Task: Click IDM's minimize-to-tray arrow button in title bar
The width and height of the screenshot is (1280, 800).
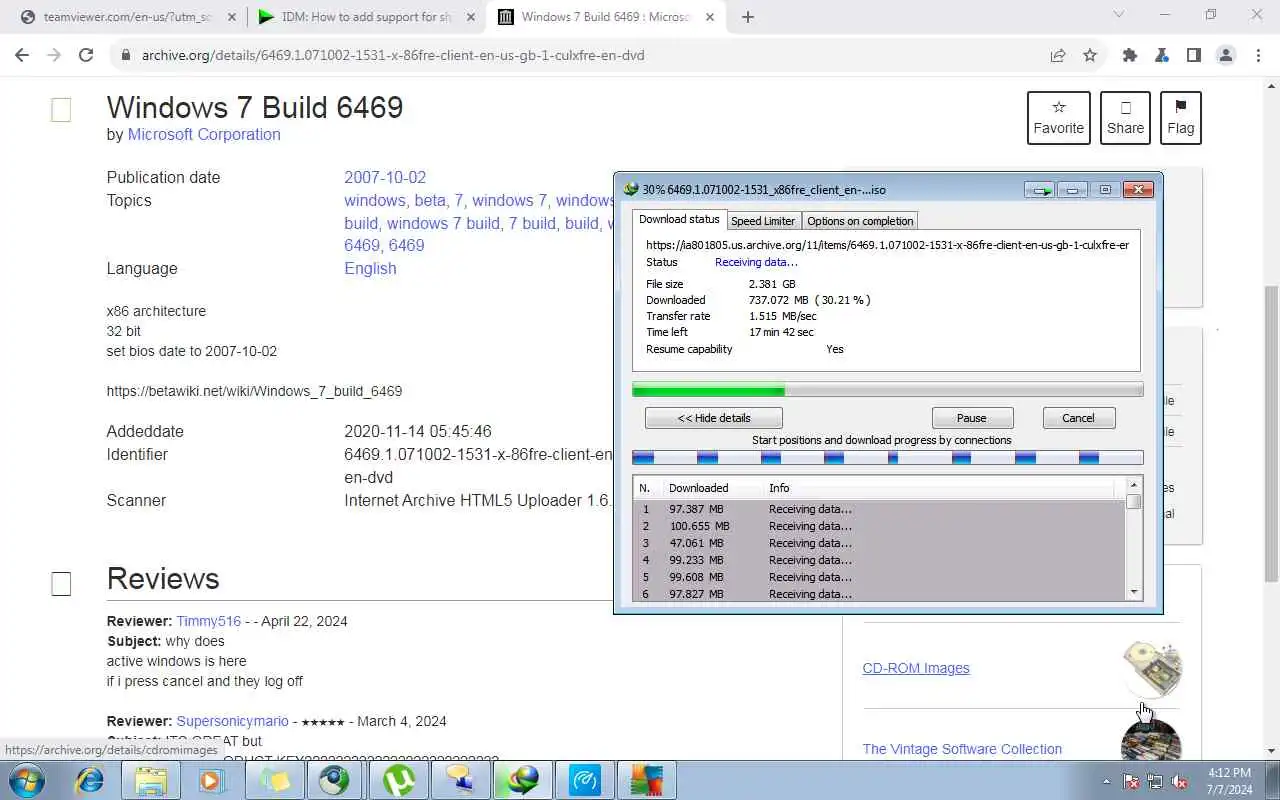Action: point(1039,190)
